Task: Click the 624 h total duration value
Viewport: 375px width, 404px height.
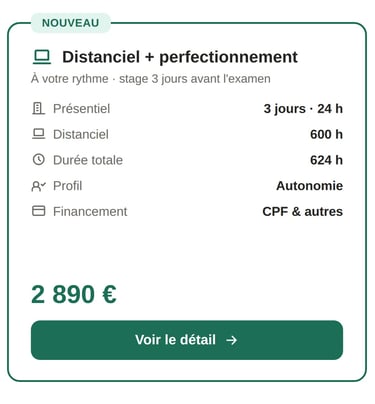Action: (326, 160)
